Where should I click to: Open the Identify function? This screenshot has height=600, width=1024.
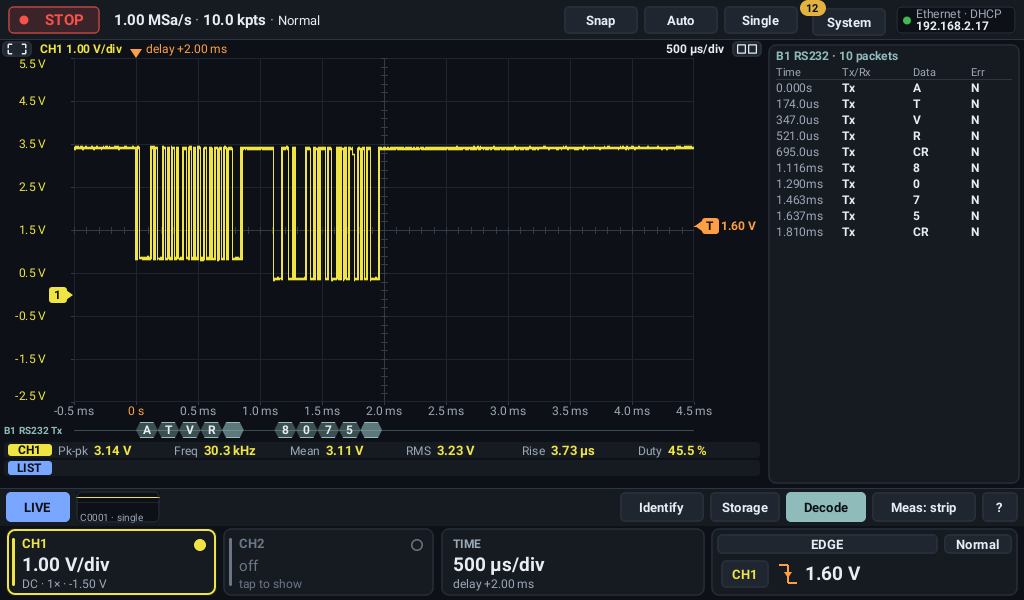point(661,507)
